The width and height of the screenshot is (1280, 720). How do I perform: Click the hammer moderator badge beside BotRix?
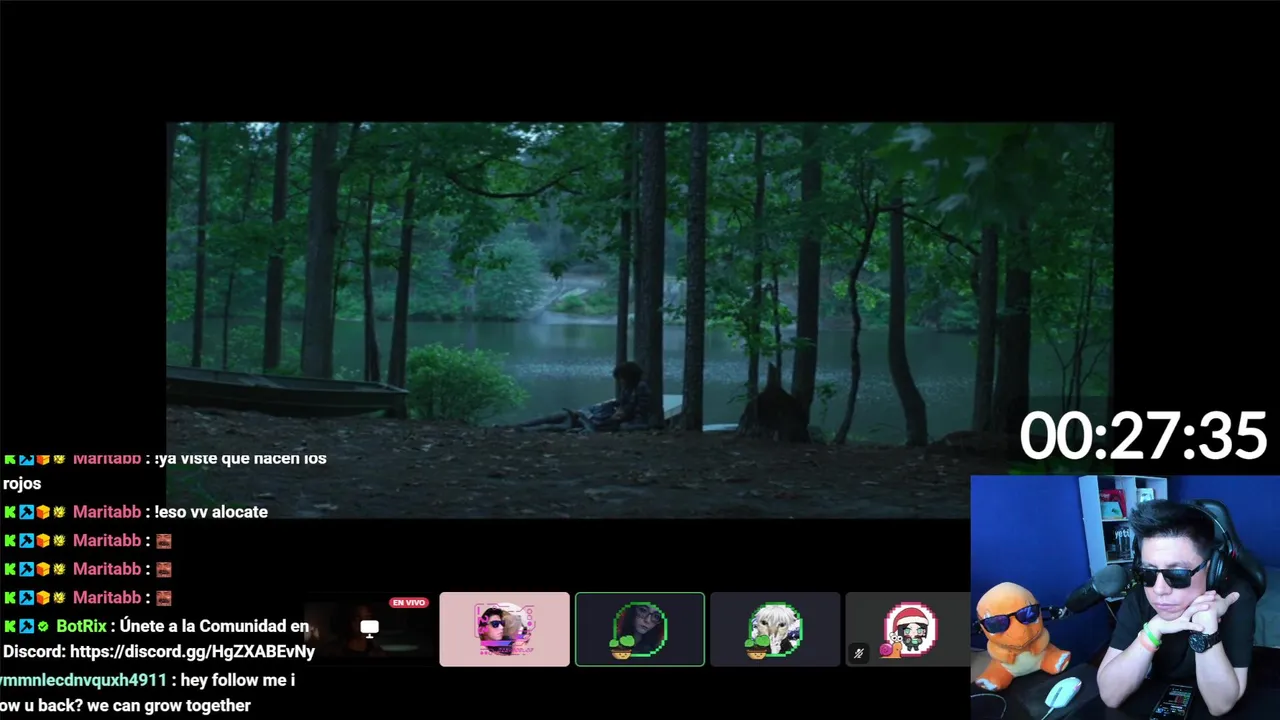26,626
